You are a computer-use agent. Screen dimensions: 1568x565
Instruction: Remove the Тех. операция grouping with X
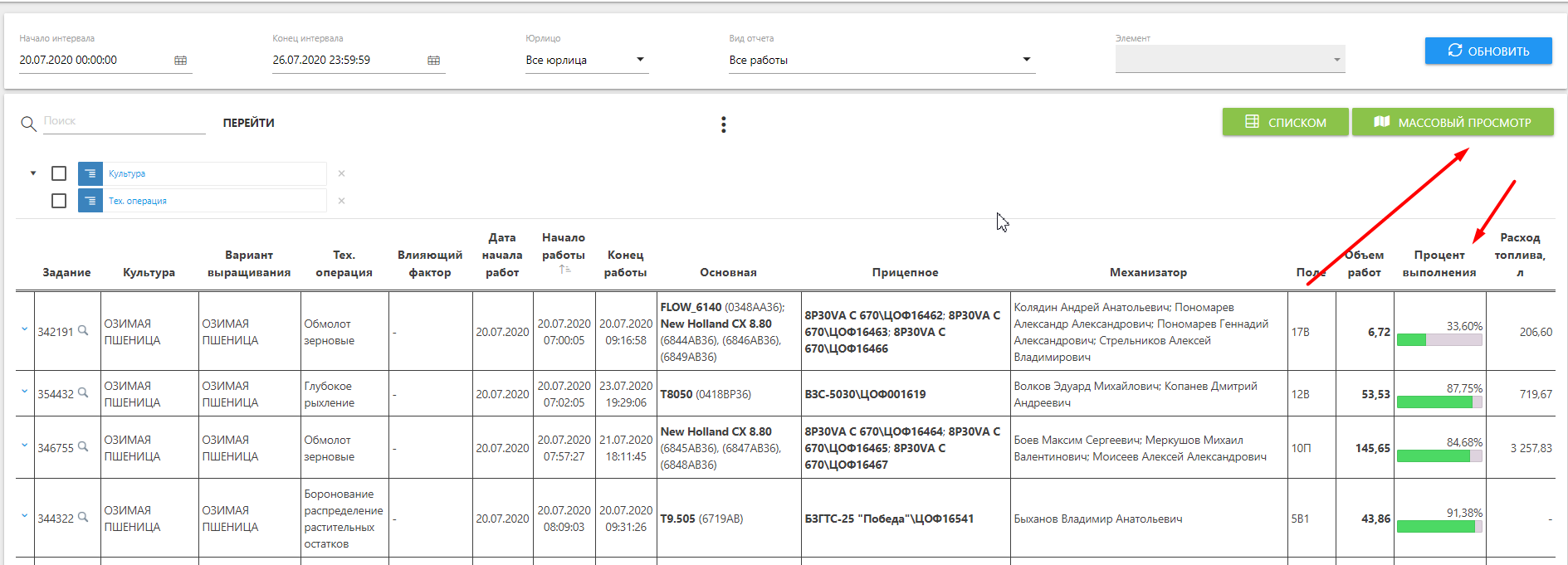341,201
